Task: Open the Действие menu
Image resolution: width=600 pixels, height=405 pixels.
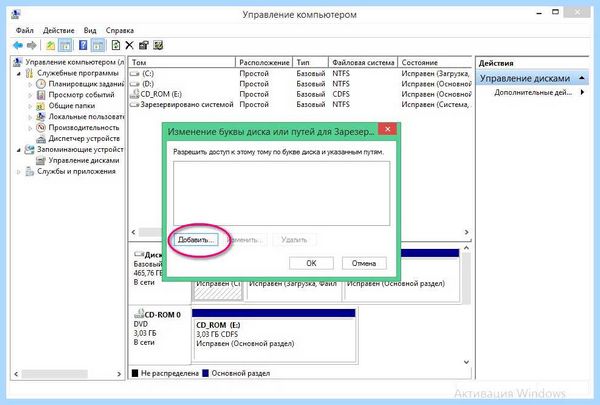Action: coord(59,30)
